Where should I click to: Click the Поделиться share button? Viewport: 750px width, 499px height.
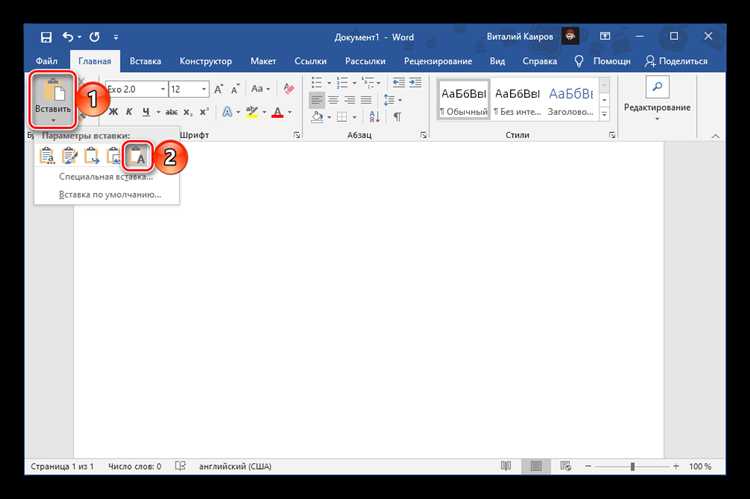(676, 61)
